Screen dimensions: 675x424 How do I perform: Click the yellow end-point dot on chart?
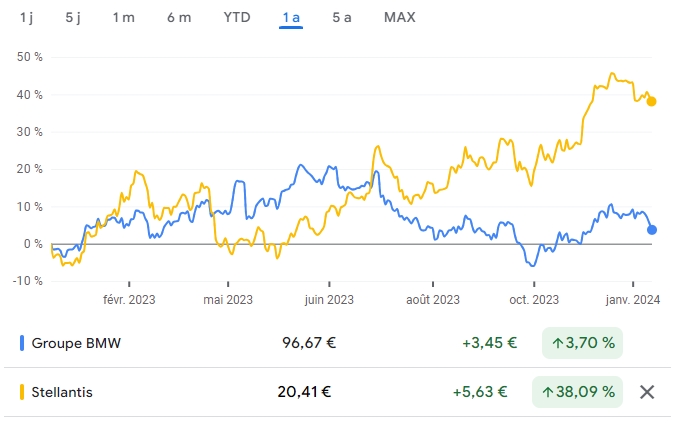click(652, 101)
